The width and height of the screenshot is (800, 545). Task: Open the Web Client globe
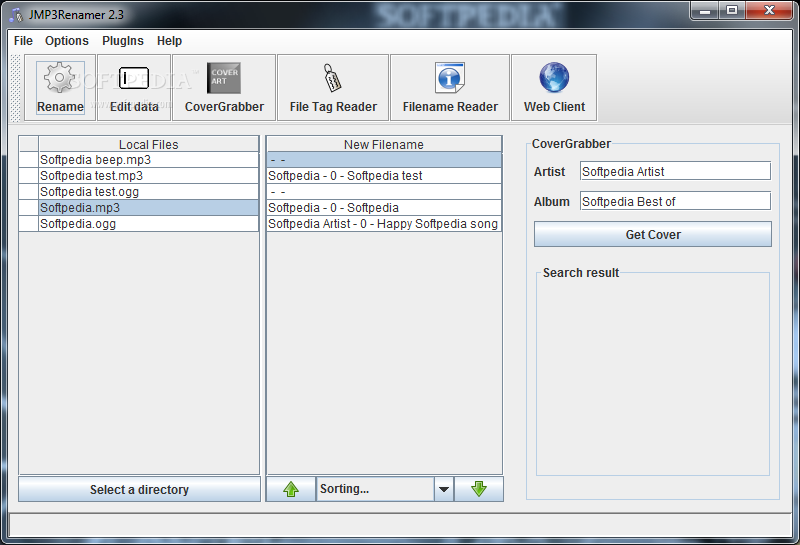pyautogui.click(x=554, y=88)
